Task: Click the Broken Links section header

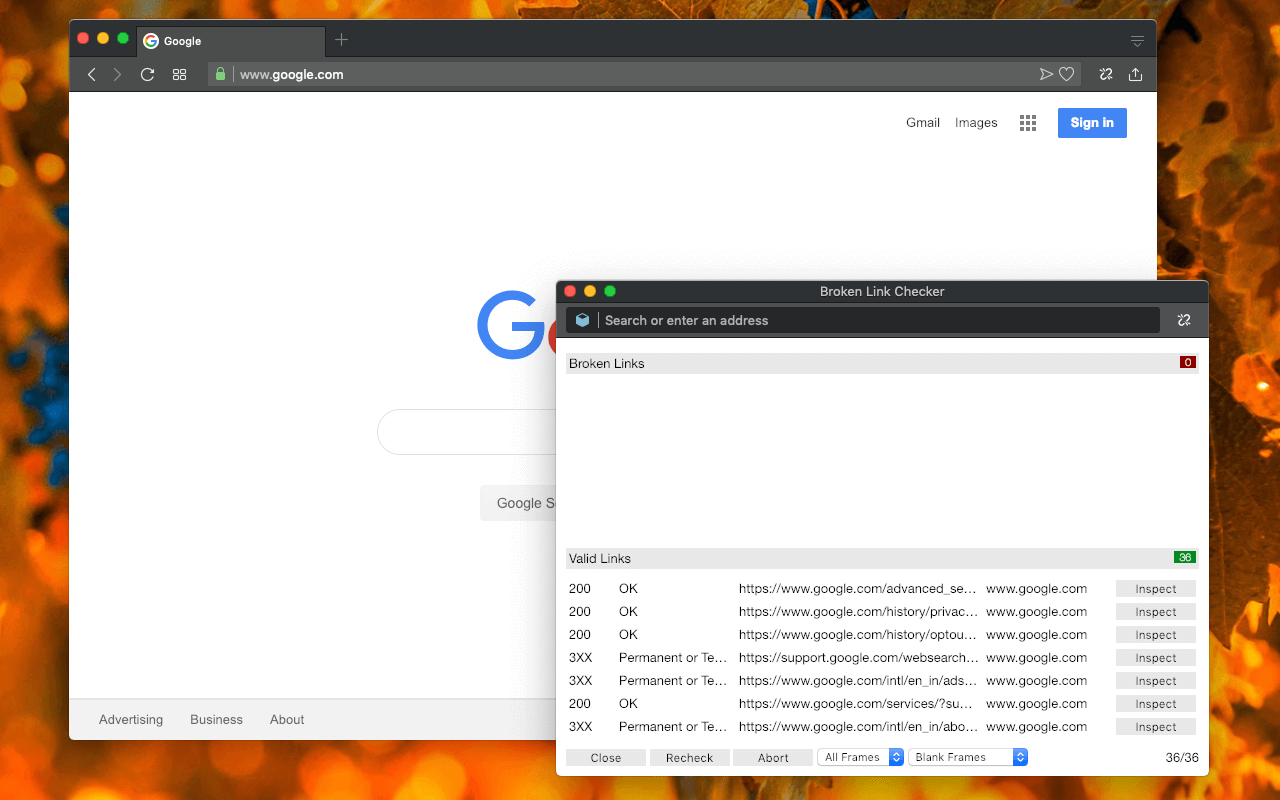Action: point(882,363)
